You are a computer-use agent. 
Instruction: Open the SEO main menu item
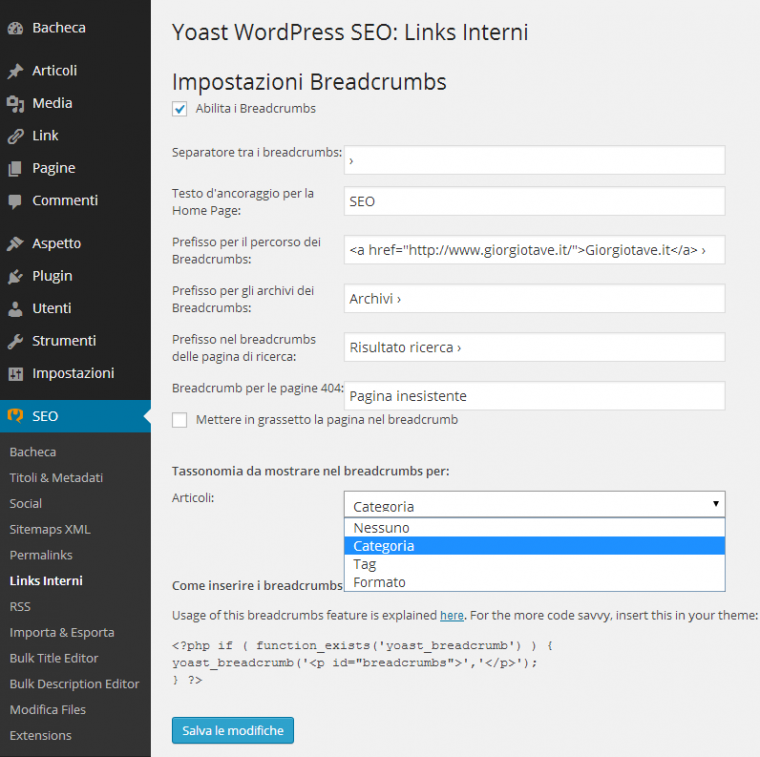coord(75,416)
